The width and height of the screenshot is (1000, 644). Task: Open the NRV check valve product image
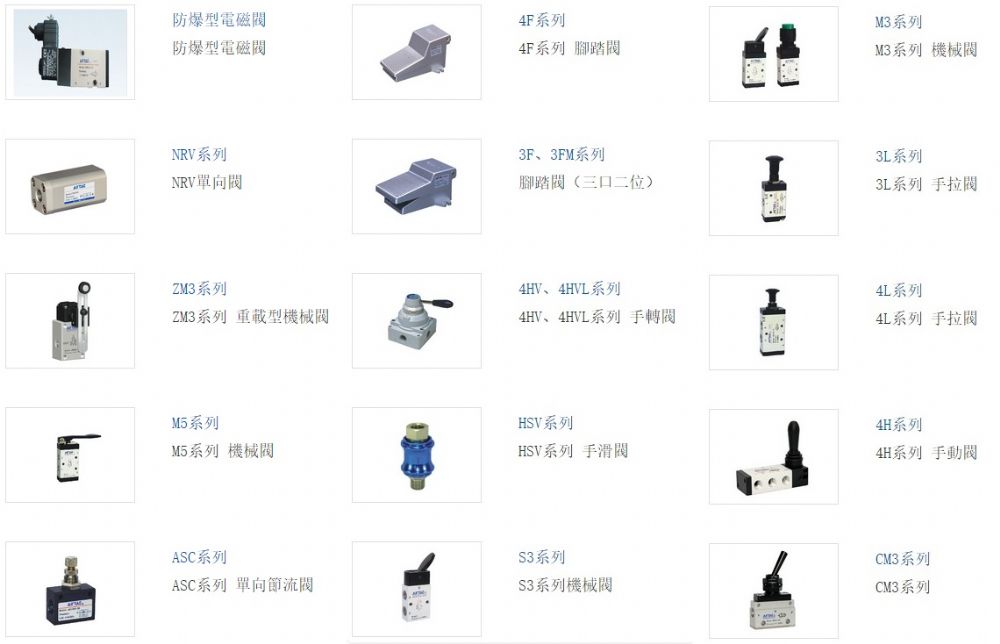70,186
